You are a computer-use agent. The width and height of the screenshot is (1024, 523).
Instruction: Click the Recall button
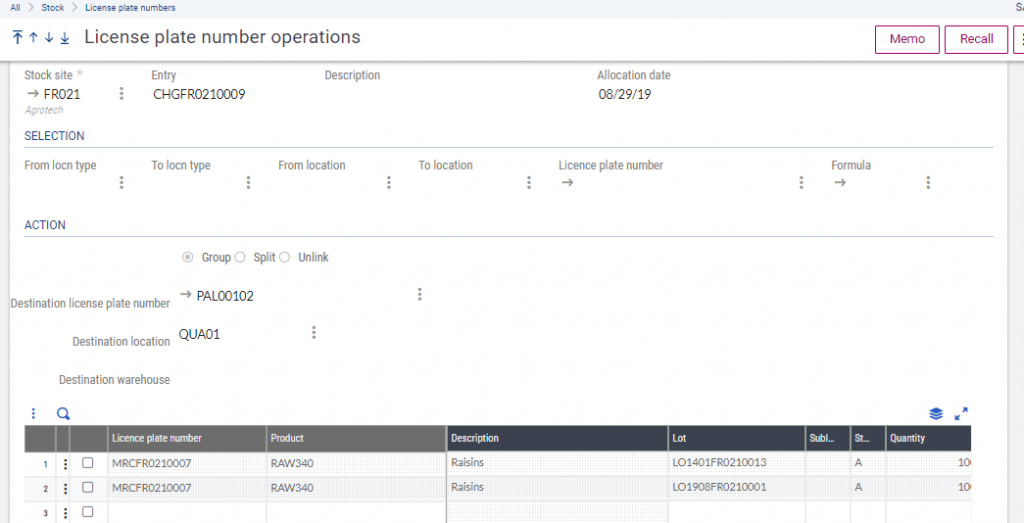tap(976, 39)
